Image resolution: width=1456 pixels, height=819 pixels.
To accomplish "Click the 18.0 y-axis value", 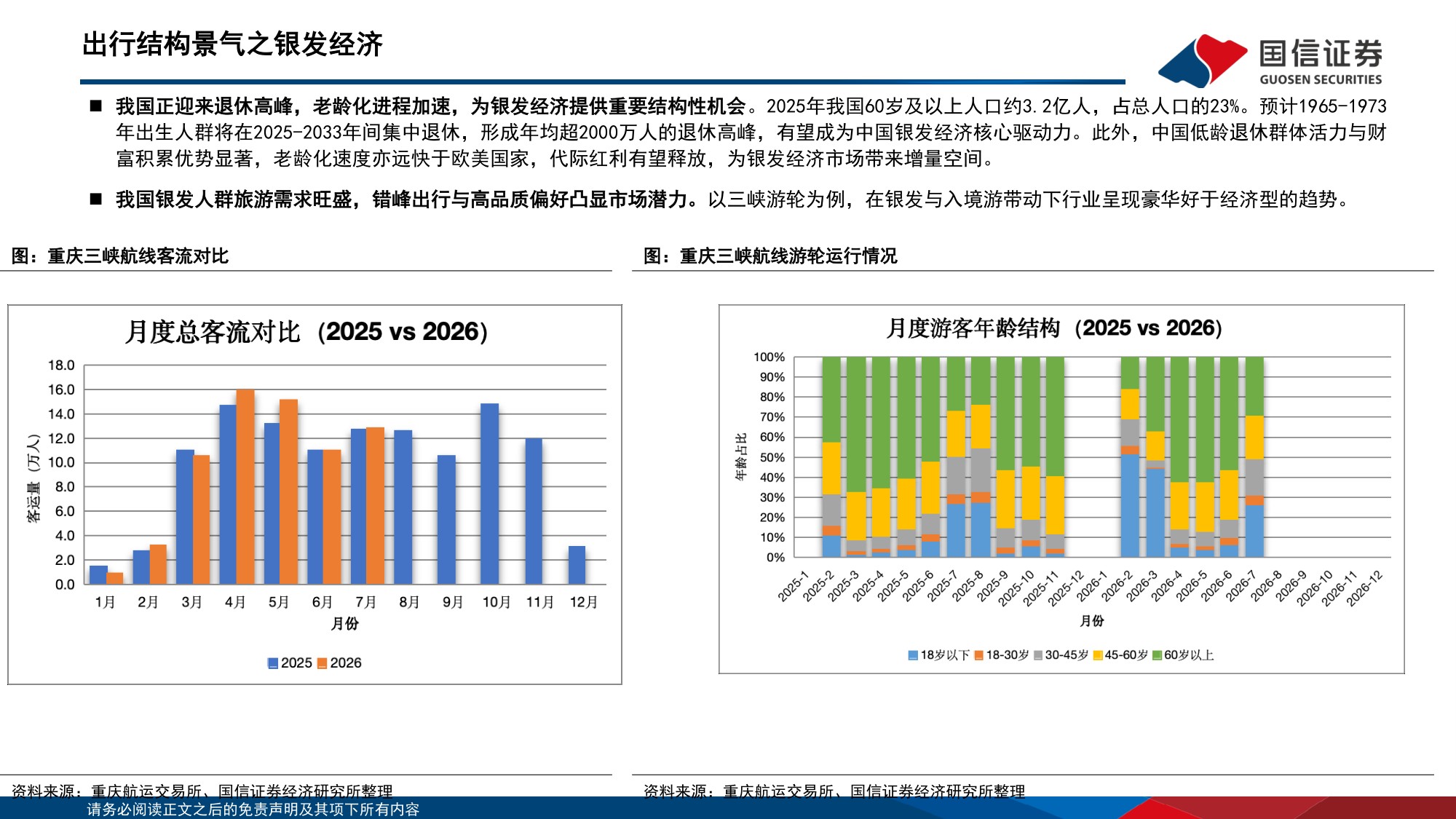I will 61,365.
